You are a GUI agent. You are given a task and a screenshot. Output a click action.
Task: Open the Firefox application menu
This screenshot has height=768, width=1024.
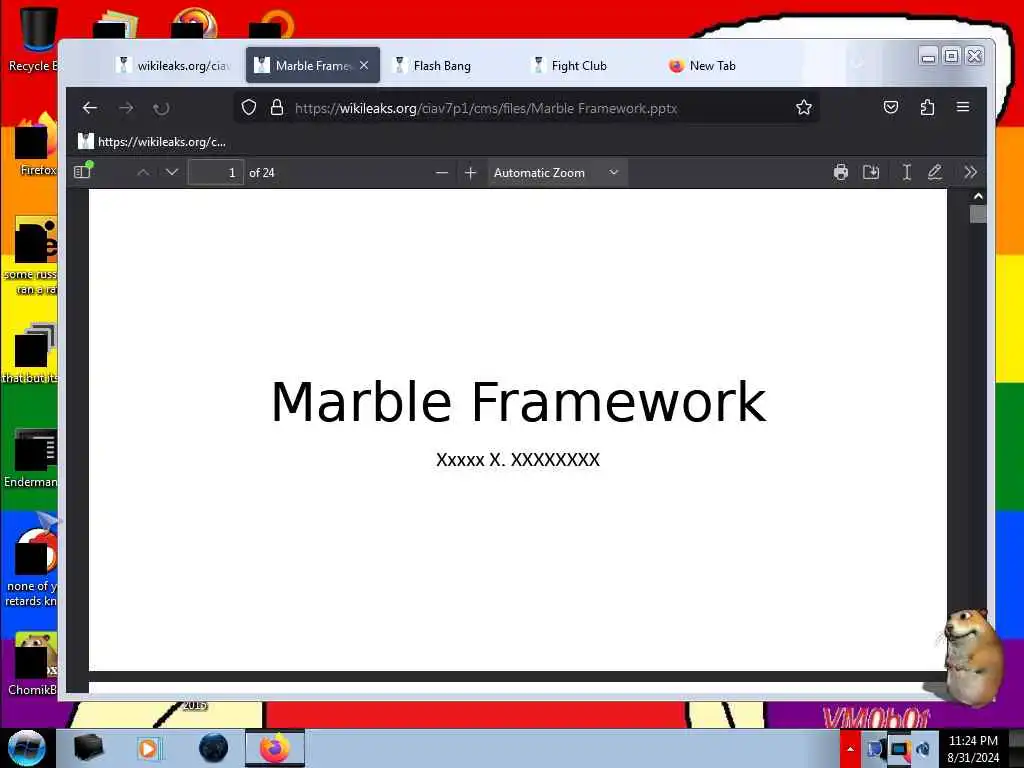pyautogui.click(x=963, y=107)
